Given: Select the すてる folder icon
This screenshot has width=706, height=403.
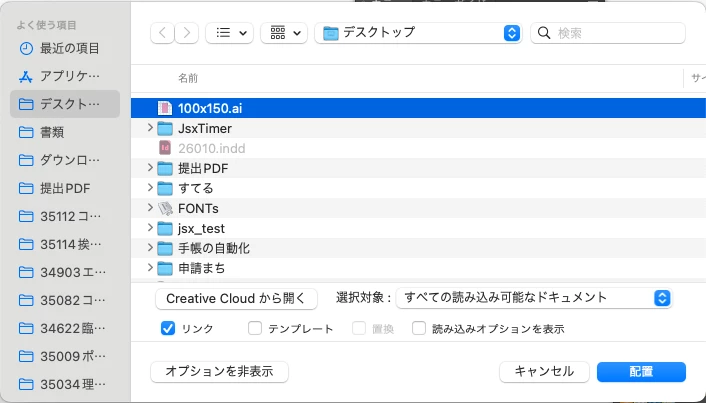Looking at the screenshot, I should click(165, 188).
